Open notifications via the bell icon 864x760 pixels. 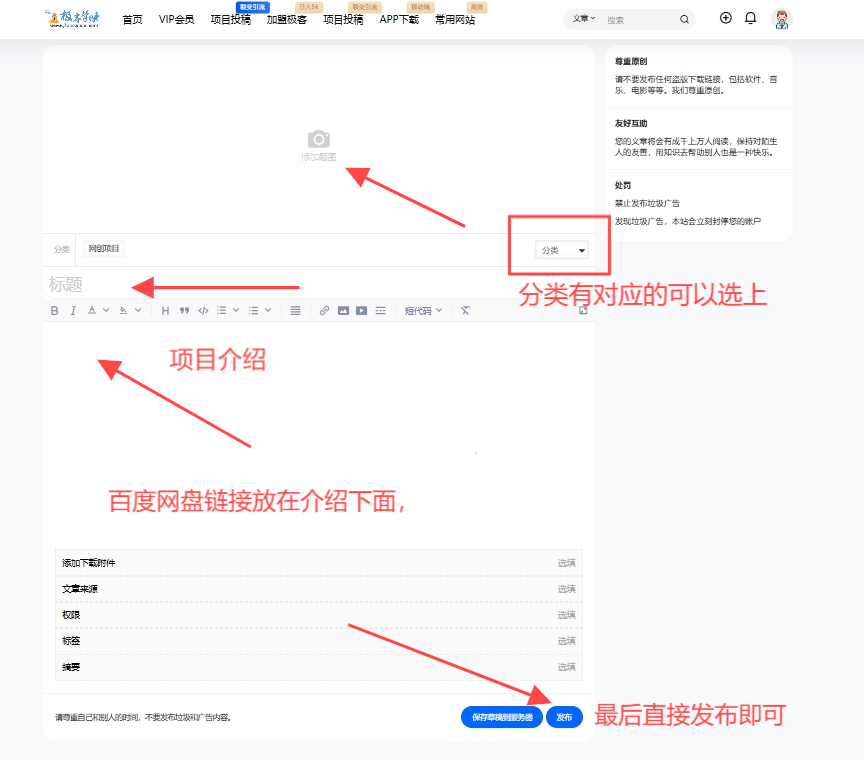tap(751, 18)
